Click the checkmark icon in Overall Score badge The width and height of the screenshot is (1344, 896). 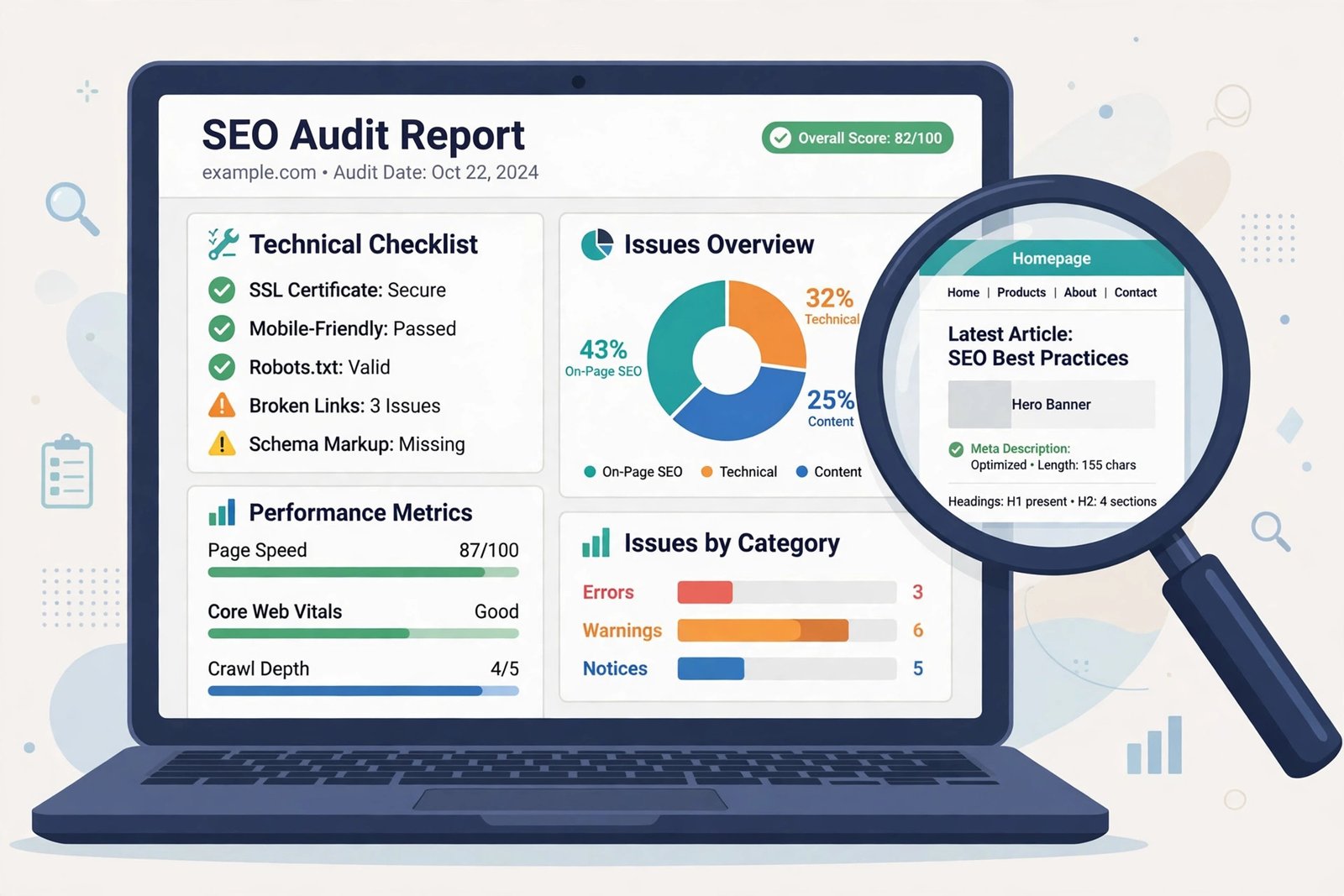click(x=780, y=138)
